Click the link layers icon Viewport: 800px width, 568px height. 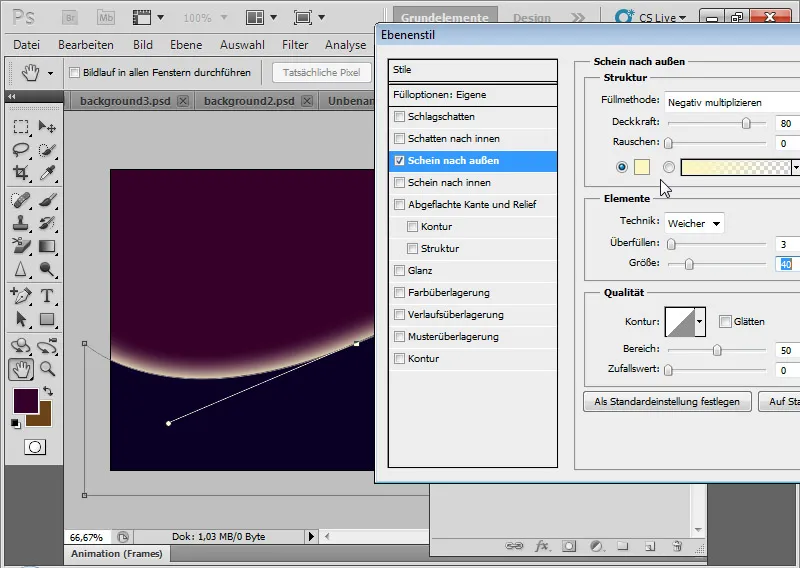click(x=514, y=546)
